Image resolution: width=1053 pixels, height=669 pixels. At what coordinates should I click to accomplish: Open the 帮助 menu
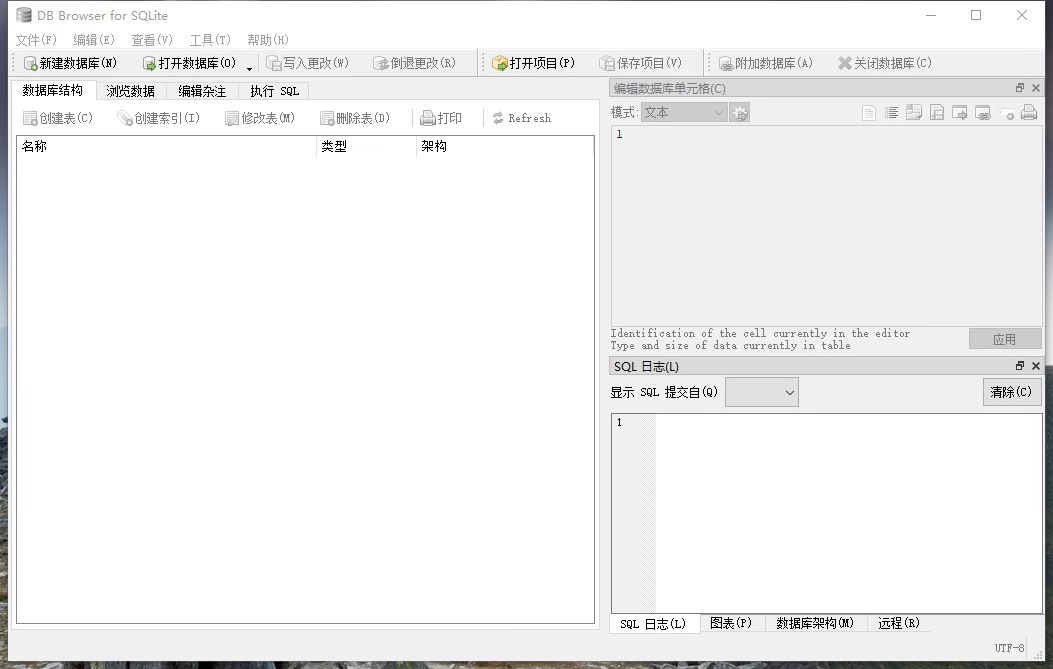coord(267,40)
